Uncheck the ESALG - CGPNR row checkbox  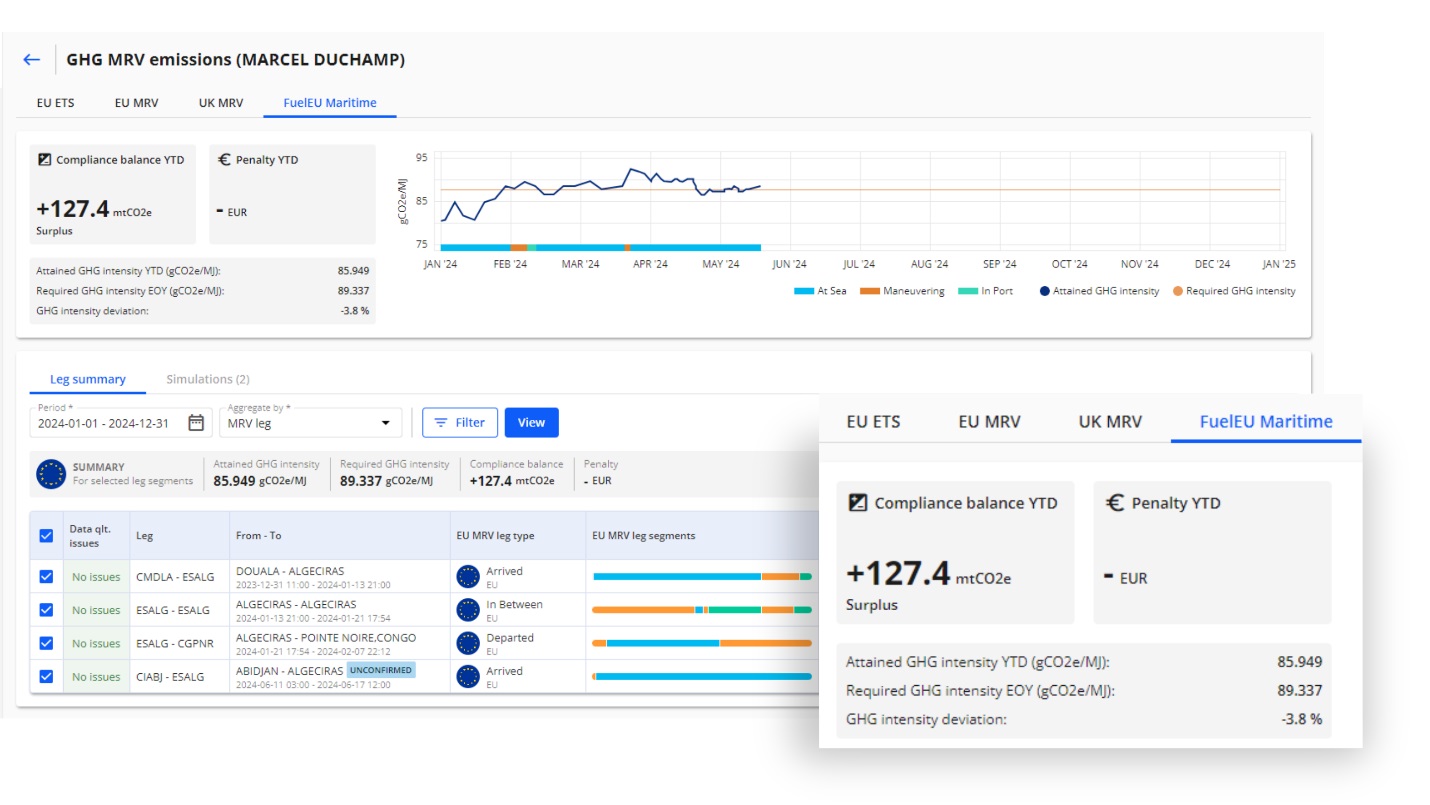coord(46,643)
